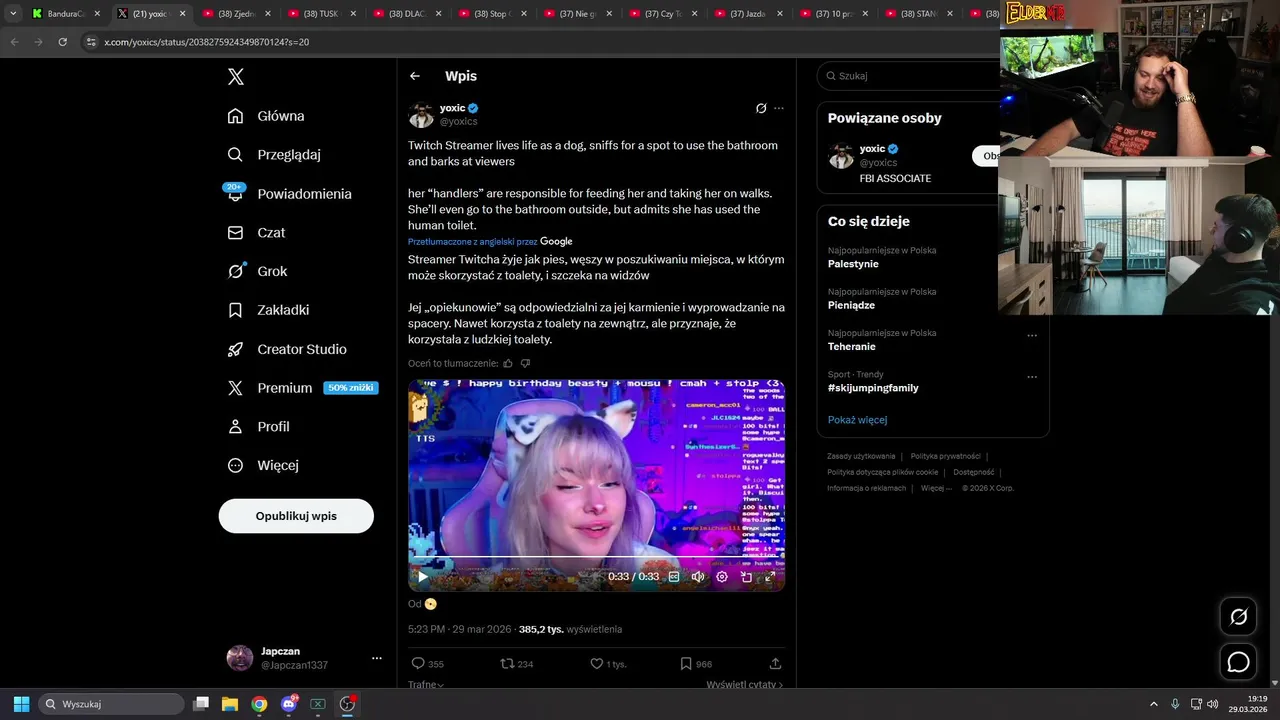Click Opublikuj wpis button
Image resolution: width=1280 pixels, height=720 pixels.
(296, 516)
